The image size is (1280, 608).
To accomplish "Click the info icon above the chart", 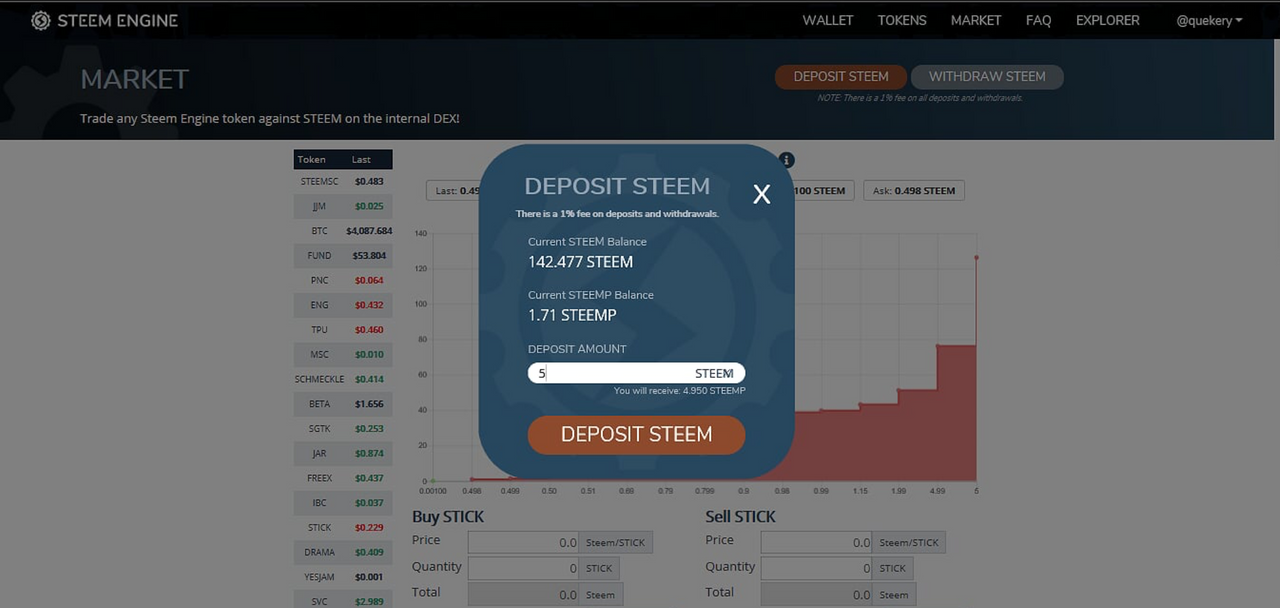I will (787, 160).
